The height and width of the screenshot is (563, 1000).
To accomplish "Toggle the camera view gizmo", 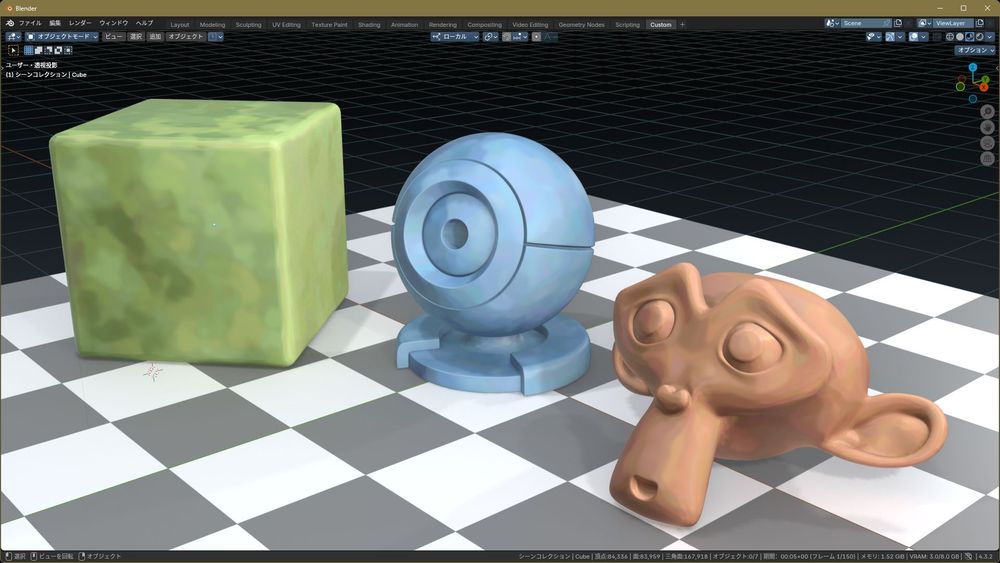I will point(987,142).
